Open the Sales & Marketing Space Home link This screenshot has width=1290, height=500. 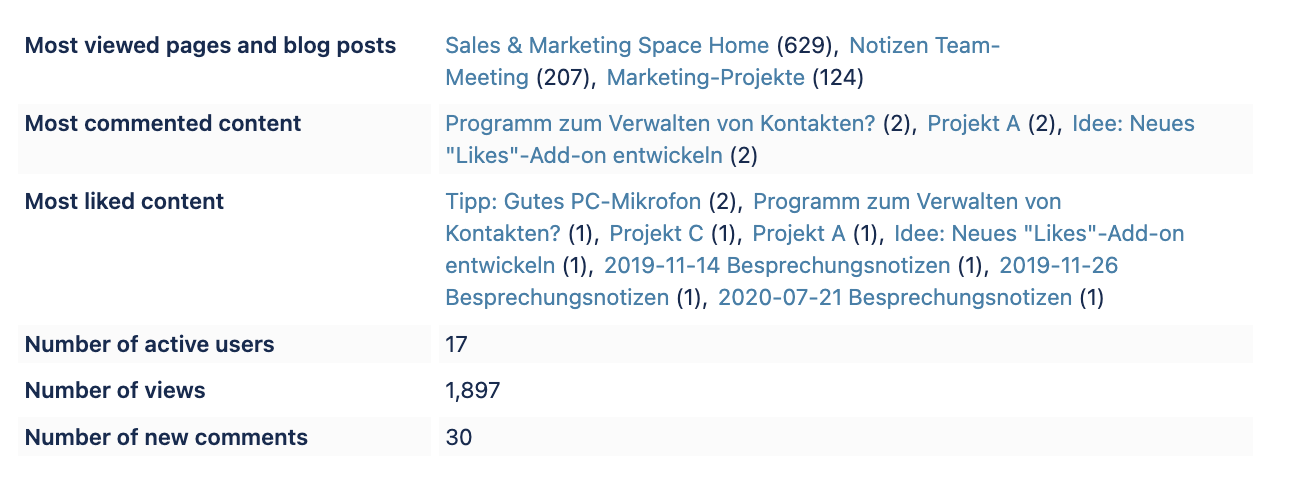coord(607,46)
